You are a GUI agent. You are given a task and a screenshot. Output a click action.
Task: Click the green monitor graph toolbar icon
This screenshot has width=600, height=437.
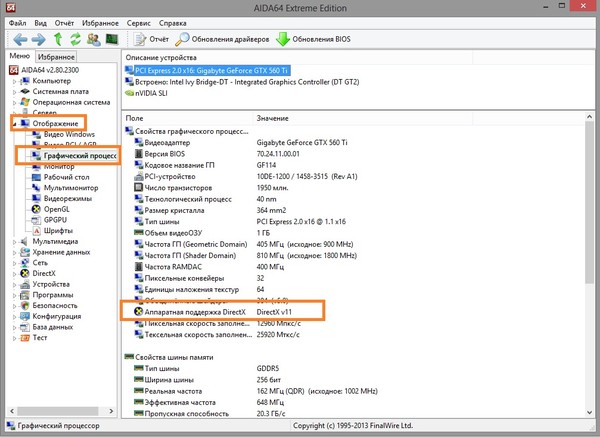[x=112, y=39]
